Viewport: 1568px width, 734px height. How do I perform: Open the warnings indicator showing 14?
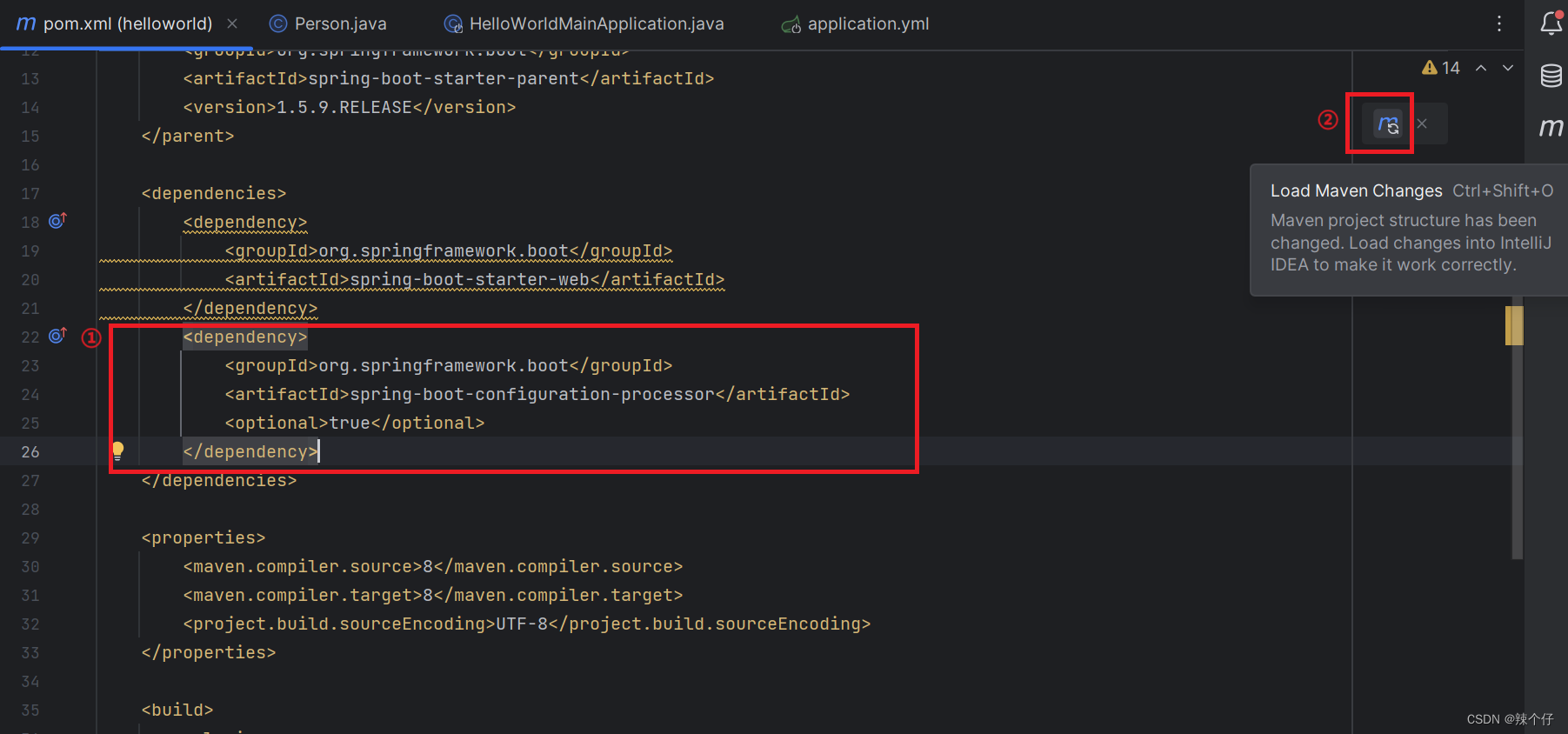coord(1441,68)
